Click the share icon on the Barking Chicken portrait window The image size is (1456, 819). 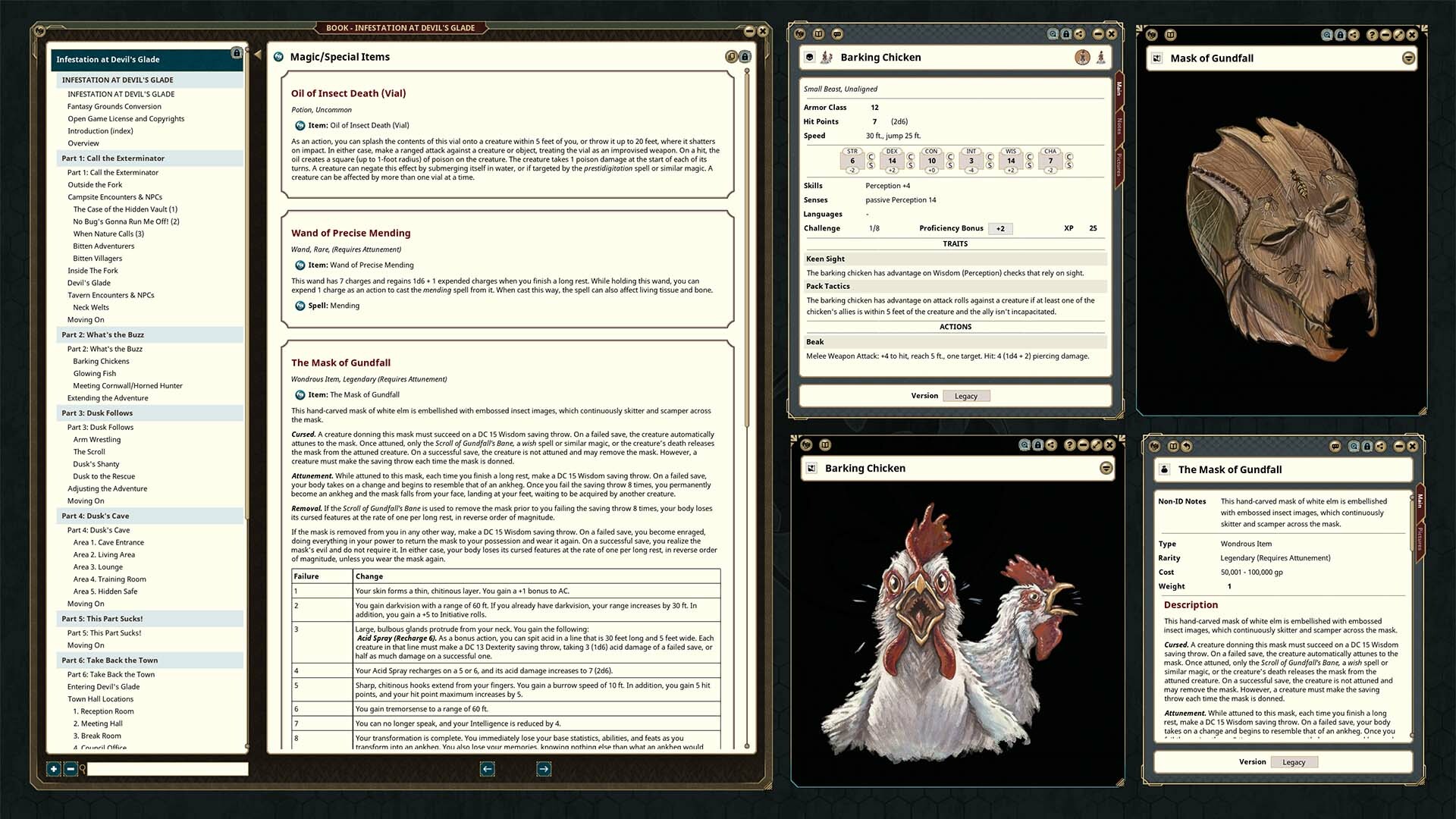click(x=1050, y=445)
